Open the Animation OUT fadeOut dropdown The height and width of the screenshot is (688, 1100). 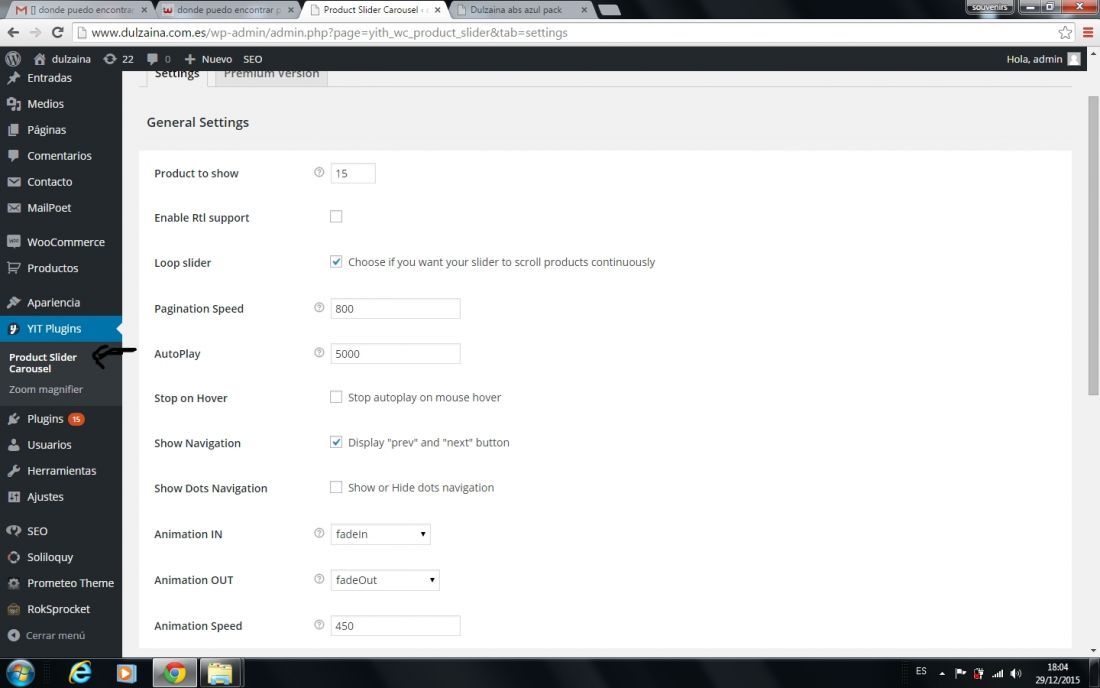pos(385,580)
